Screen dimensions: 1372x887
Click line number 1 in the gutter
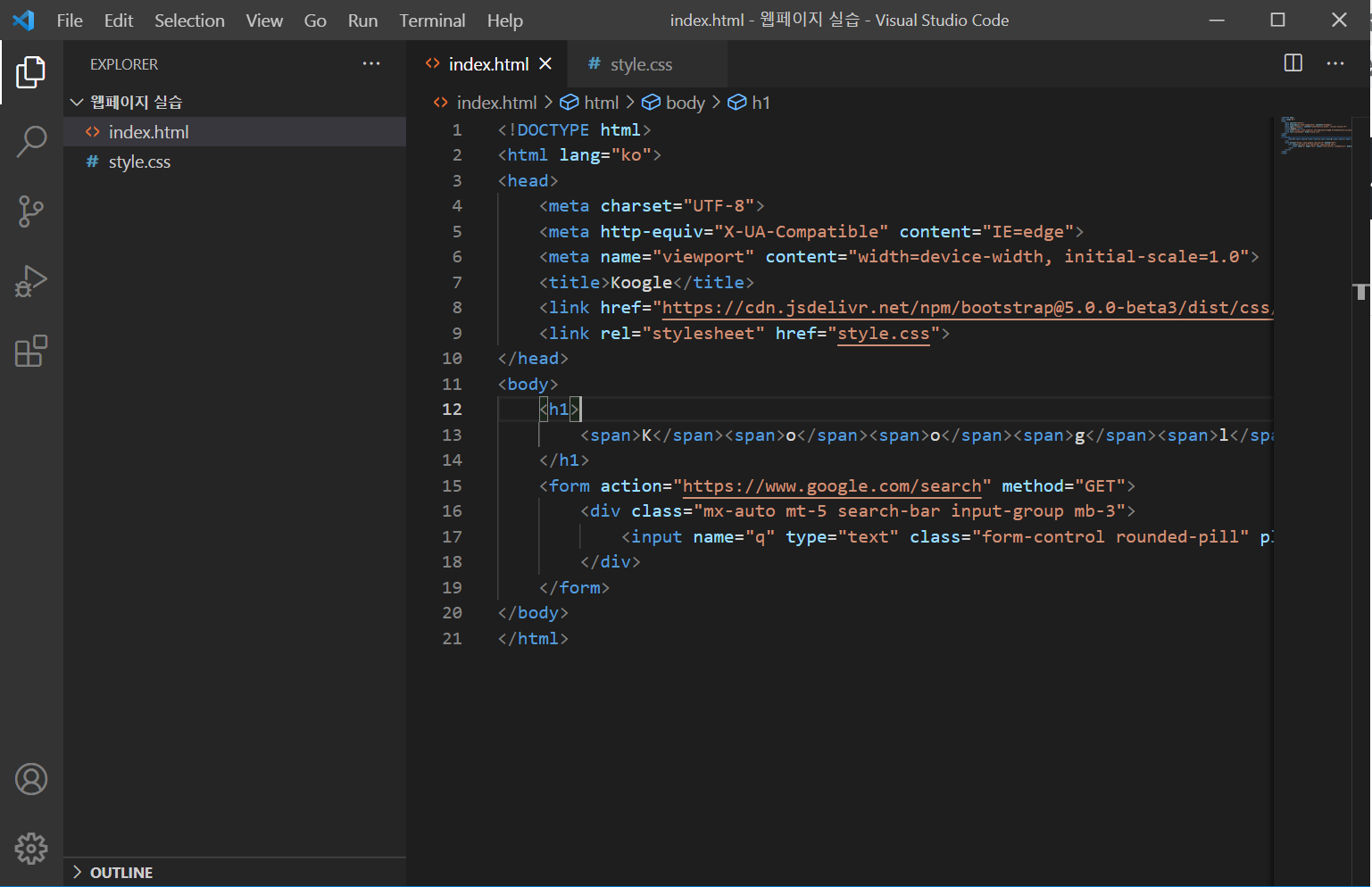click(457, 130)
